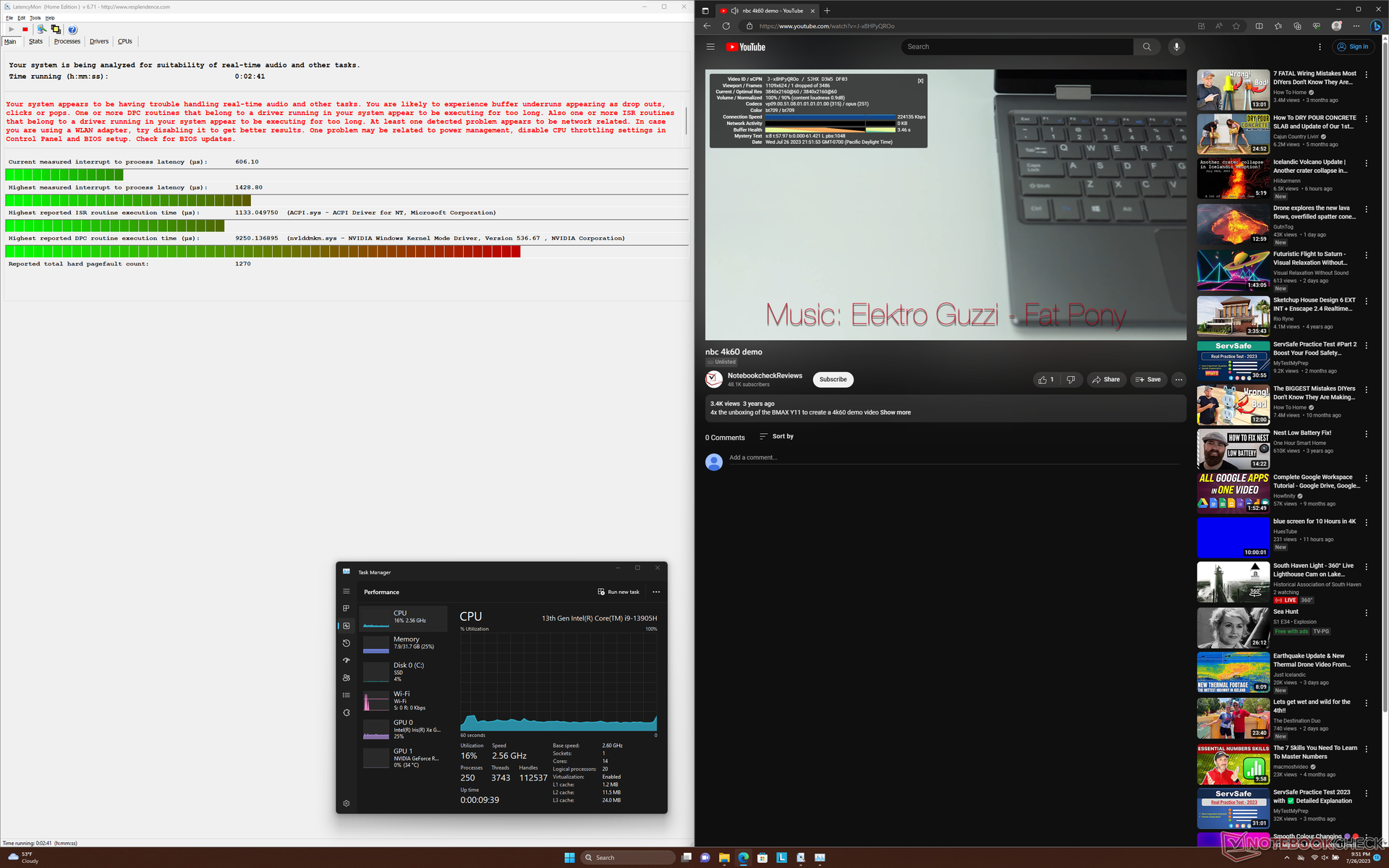
Task: Click the grayed Start monitor play icon
Action: click(11, 30)
